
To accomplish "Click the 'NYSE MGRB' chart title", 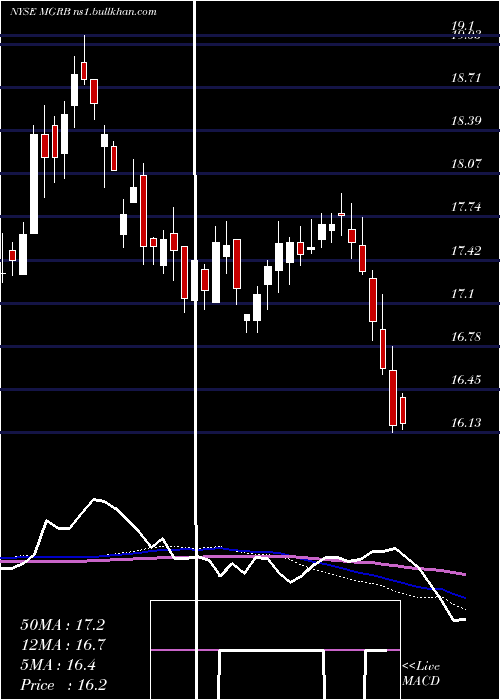I will click(x=40, y=12).
